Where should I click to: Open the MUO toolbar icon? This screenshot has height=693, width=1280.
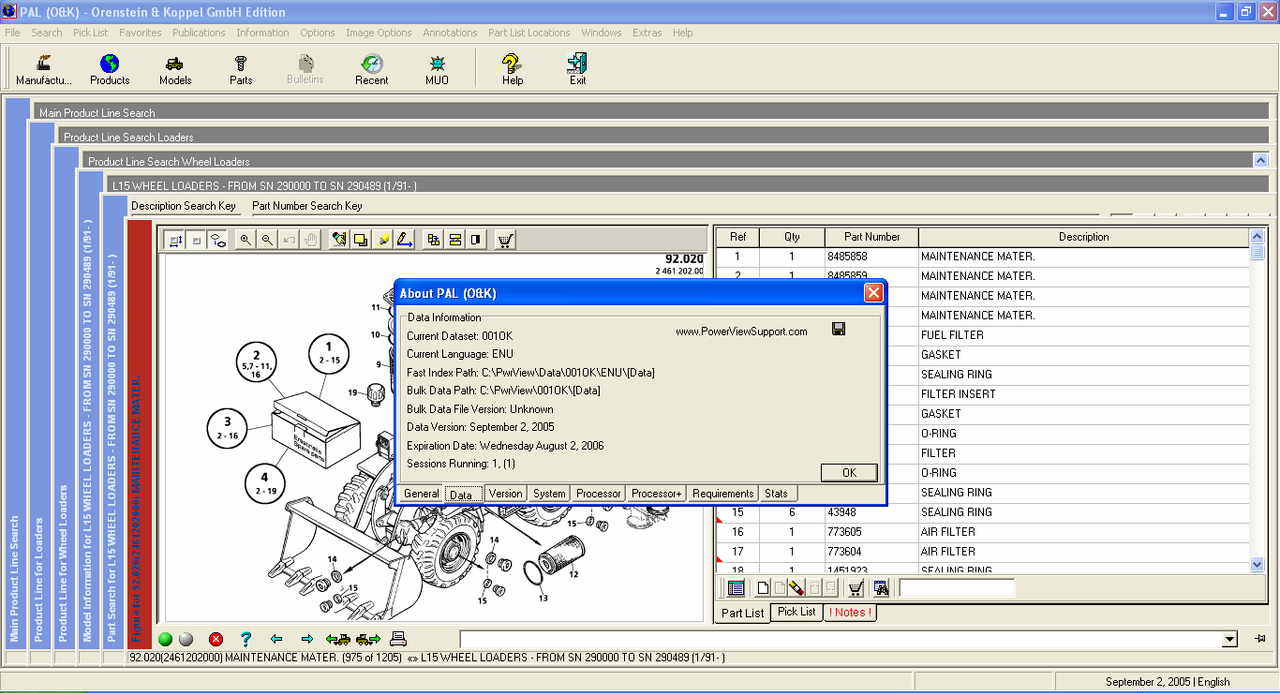[437, 69]
